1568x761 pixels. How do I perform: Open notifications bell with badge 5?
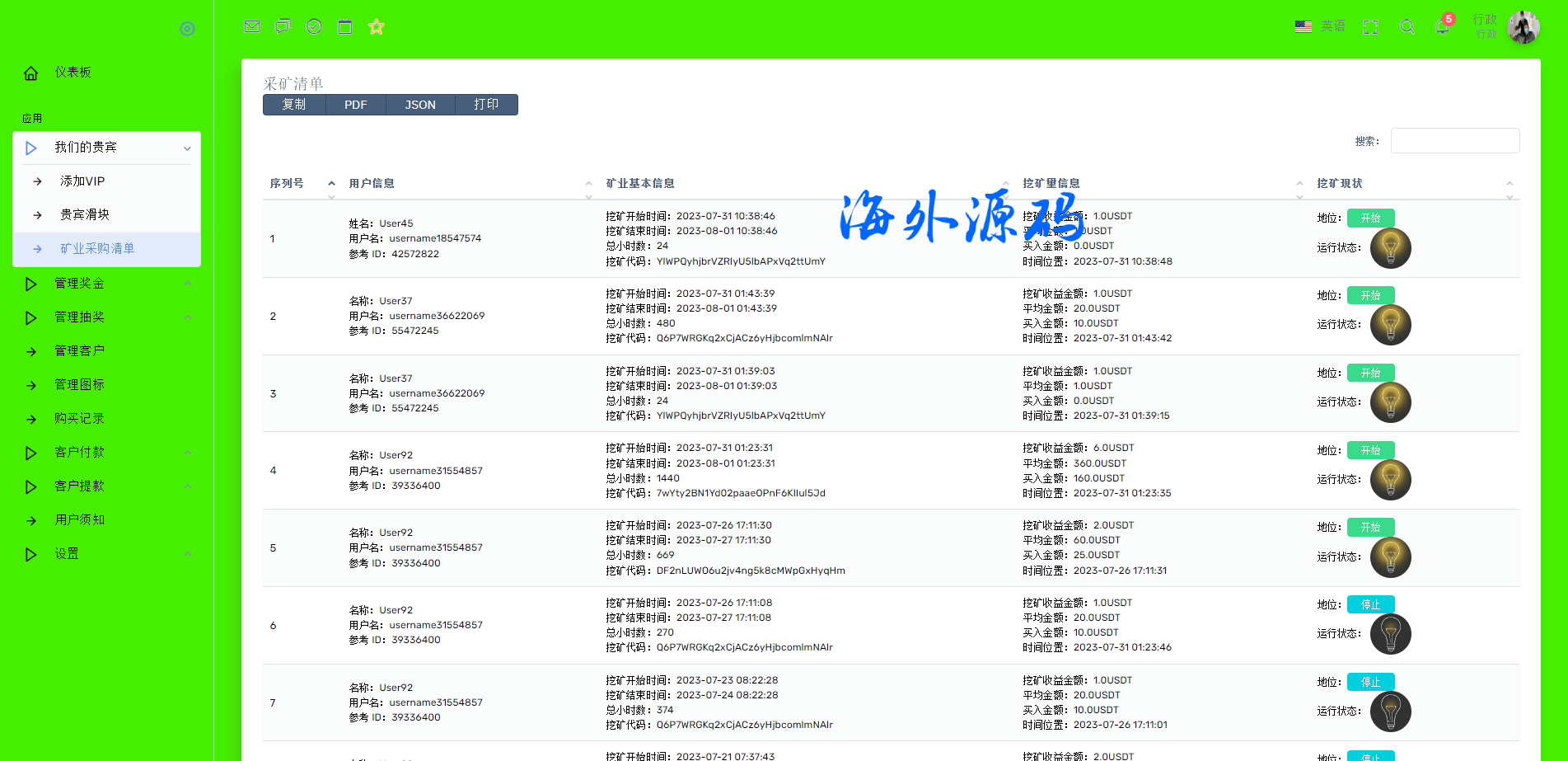(1442, 26)
